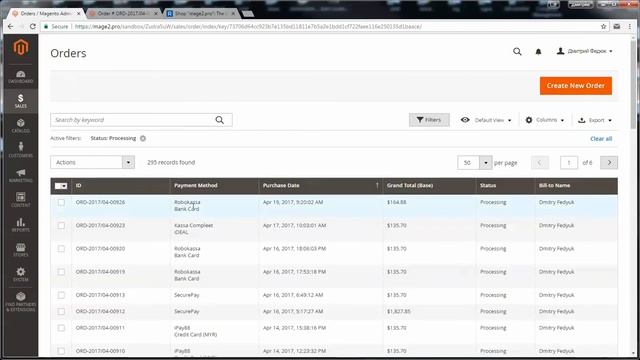The height and width of the screenshot is (360, 640).
Task: Open the Dashboard section in the sidebar
Action: (x=21, y=77)
